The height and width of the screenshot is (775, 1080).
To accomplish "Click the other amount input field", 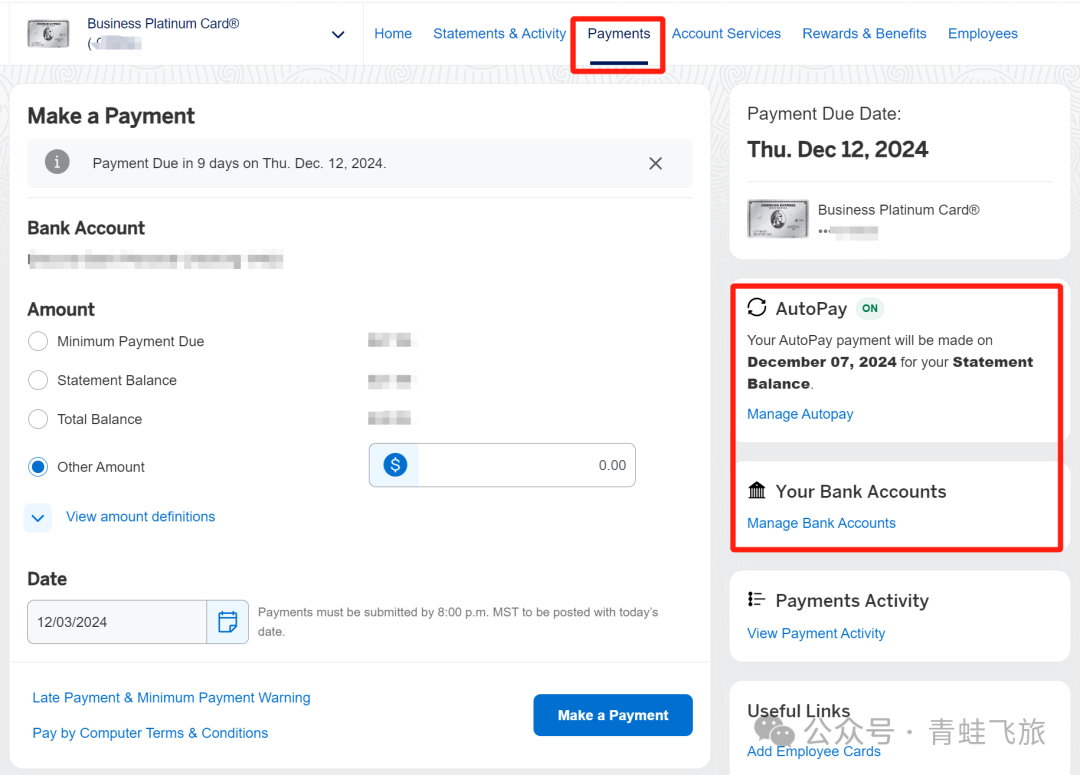I will coord(502,465).
